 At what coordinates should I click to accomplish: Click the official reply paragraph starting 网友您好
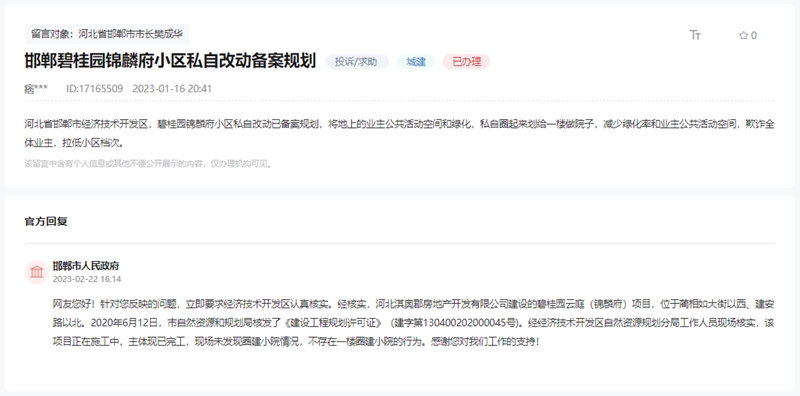[x=414, y=323]
